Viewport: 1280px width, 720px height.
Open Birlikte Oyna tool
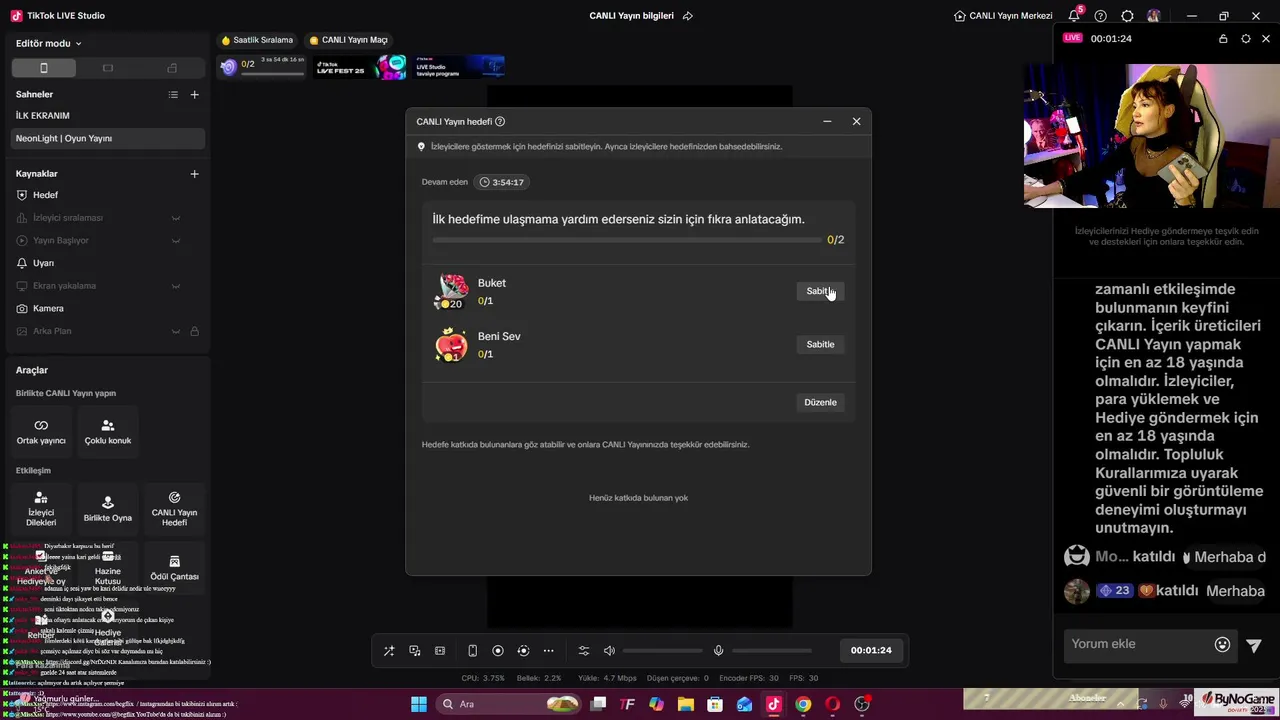point(108,509)
